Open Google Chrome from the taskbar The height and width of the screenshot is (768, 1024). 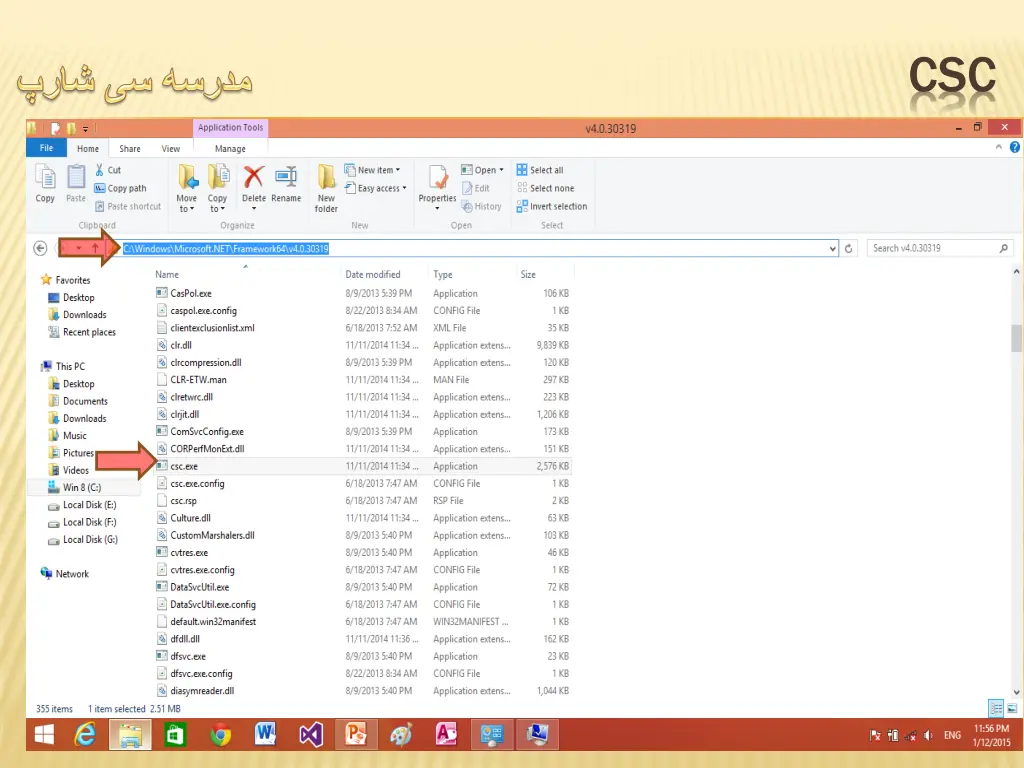coord(221,735)
